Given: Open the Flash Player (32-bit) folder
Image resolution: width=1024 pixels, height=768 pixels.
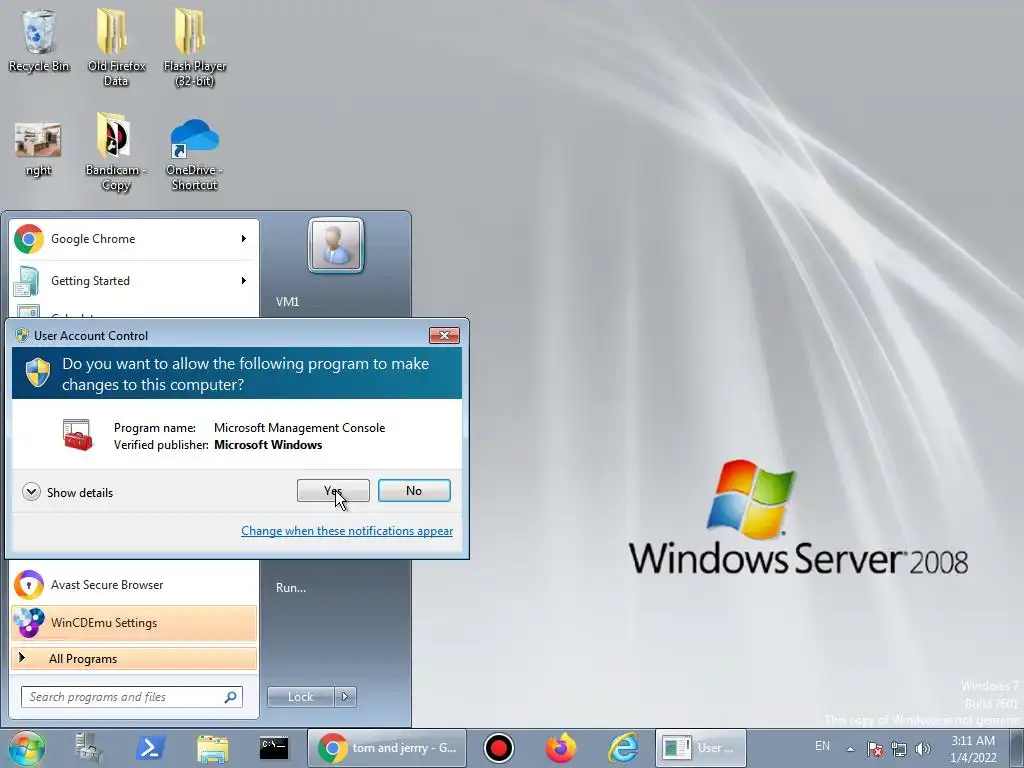Looking at the screenshot, I should point(195,47).
